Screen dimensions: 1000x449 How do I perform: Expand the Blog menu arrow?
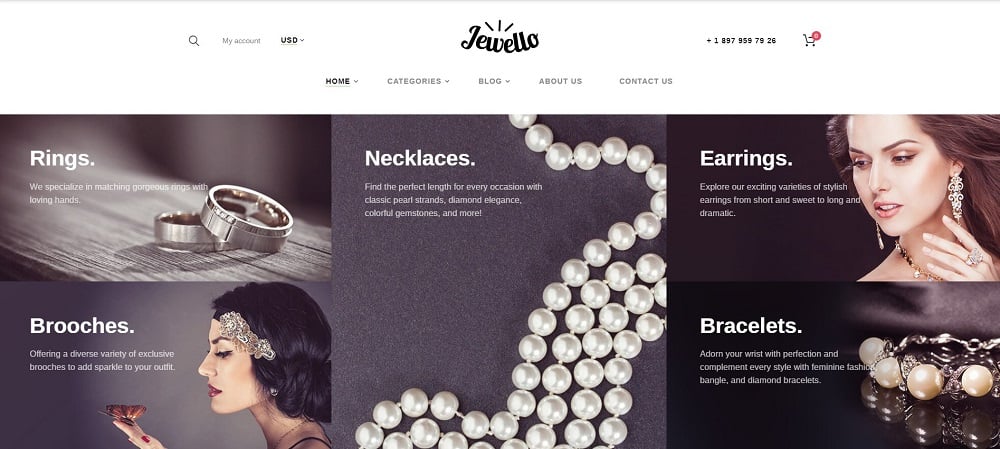[508, 82]
